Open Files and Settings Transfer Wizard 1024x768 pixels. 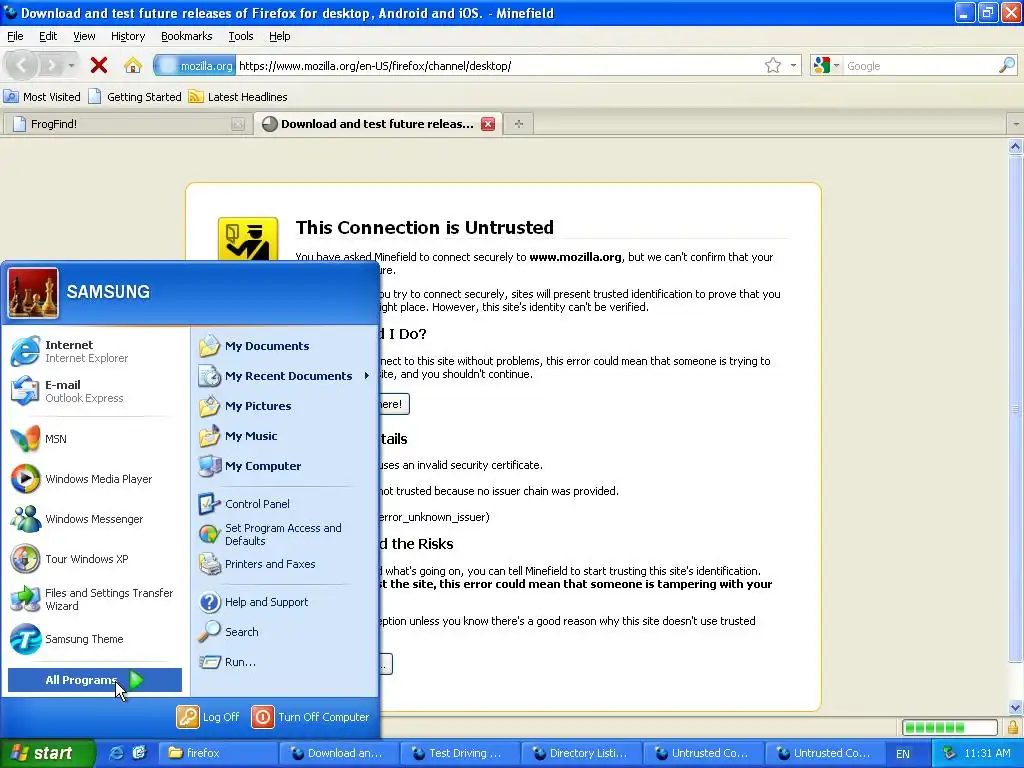[96, 599]
